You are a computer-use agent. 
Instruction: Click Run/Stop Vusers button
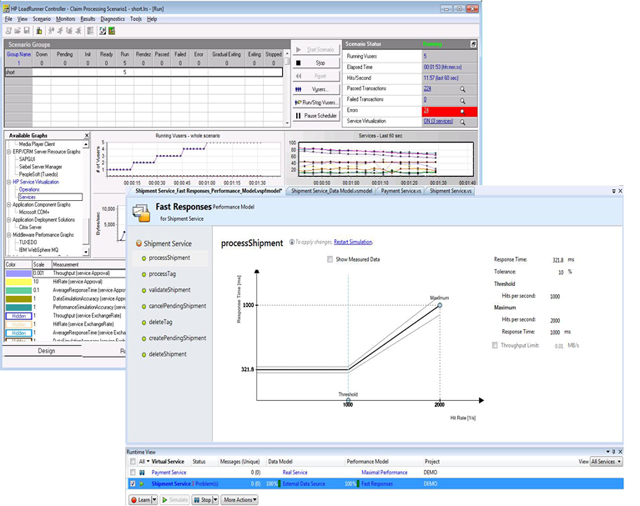click(316, 102)
